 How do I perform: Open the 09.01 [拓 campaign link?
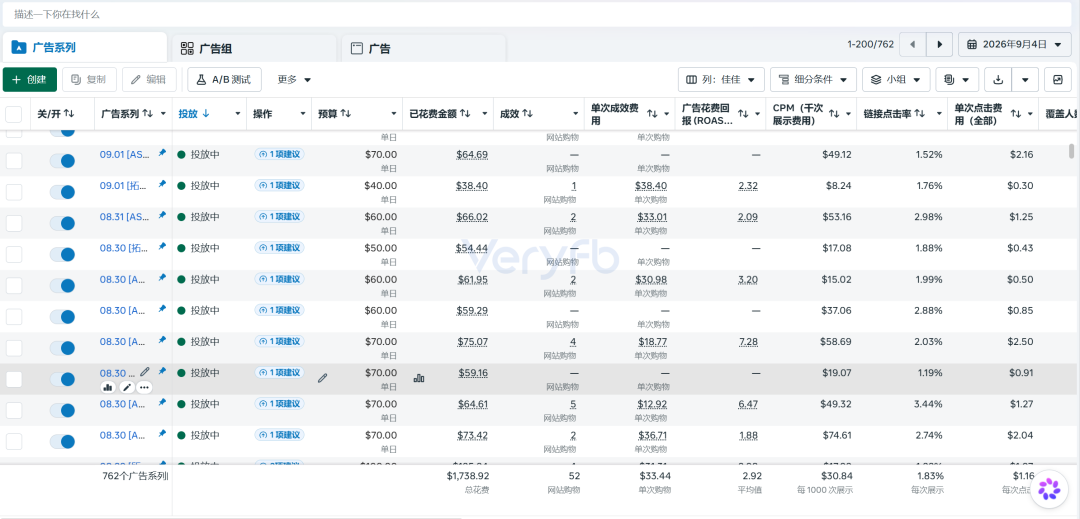click(123, 185)
